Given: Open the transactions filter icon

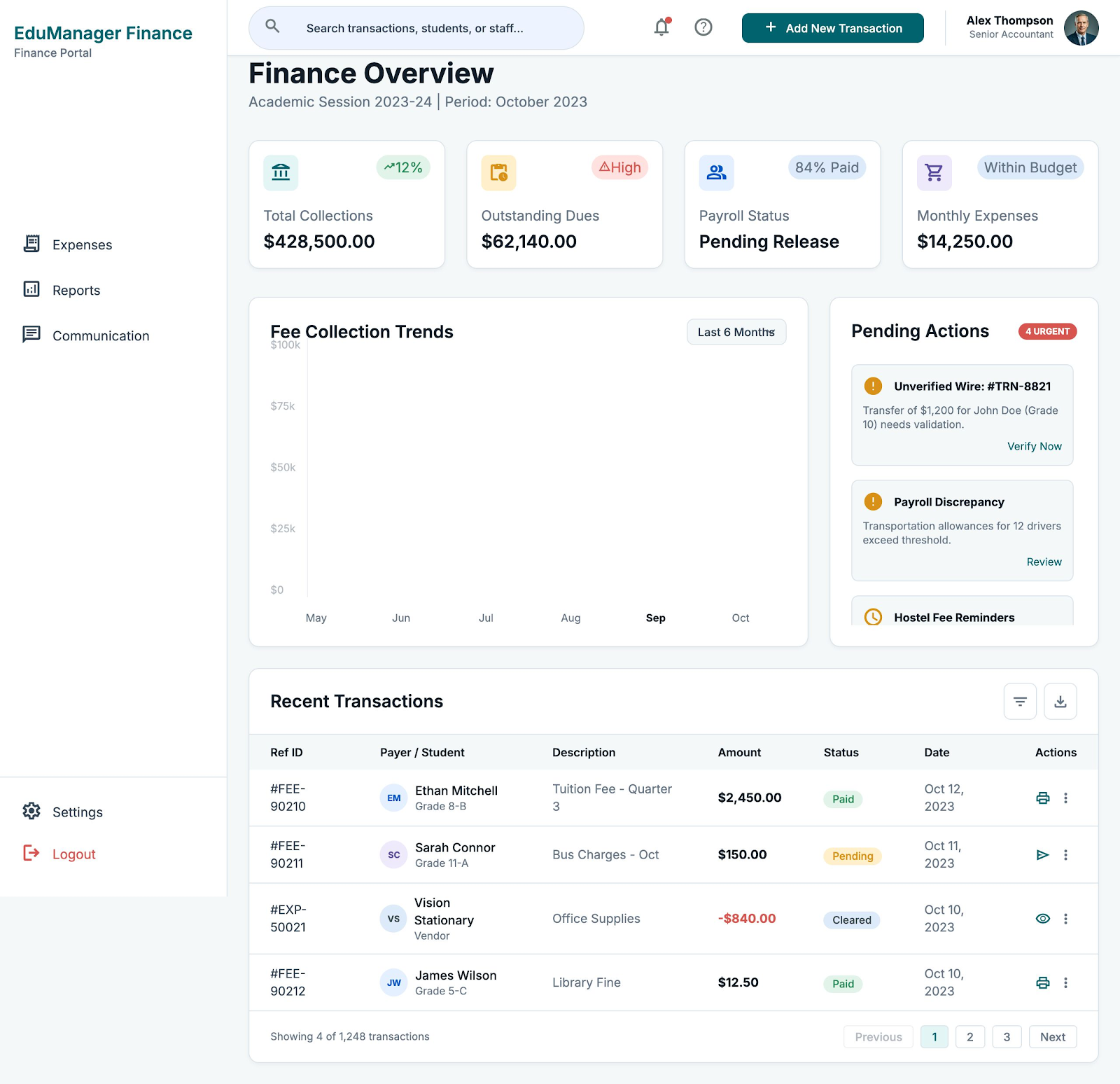Looking at the screenshot, I should (1020, 701).
